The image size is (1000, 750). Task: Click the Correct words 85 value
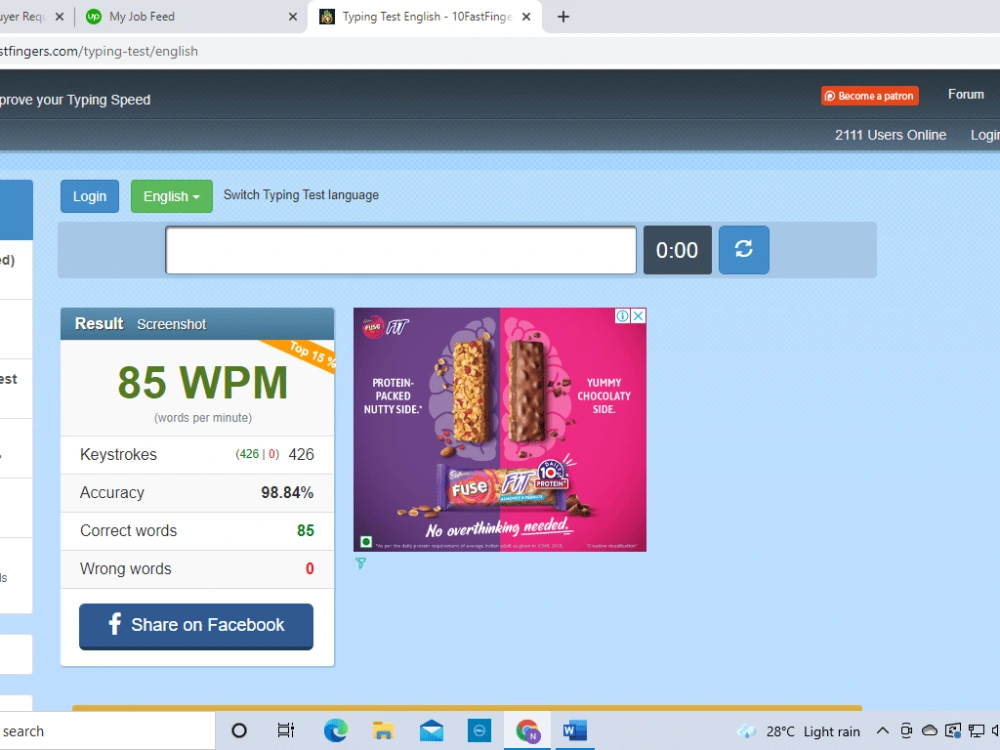point(305,531)
